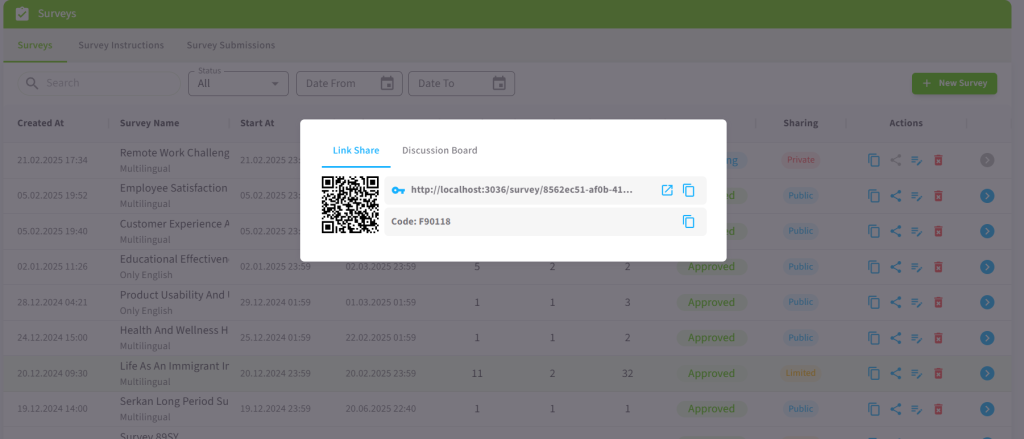Open details arrow for Product Usability
1024x439 pixels.
(987, 302)
